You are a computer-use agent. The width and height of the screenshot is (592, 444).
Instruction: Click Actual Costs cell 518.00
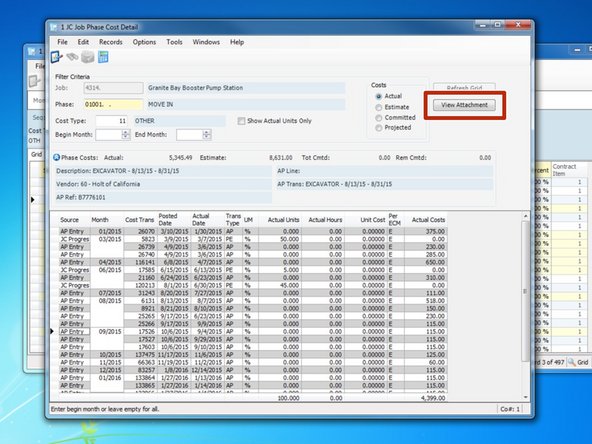(426, 301)
